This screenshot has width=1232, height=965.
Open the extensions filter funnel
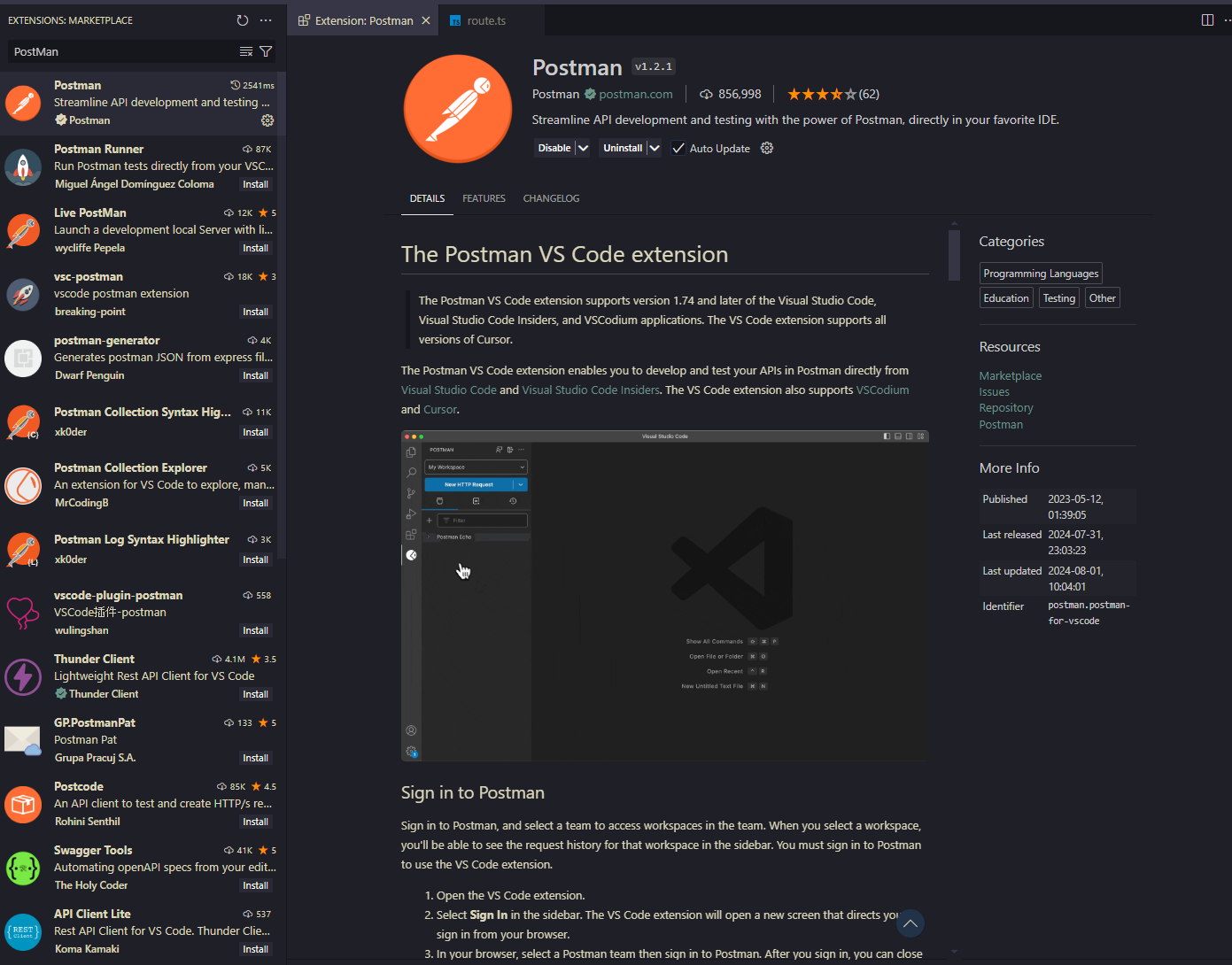(x=265, y=51)
